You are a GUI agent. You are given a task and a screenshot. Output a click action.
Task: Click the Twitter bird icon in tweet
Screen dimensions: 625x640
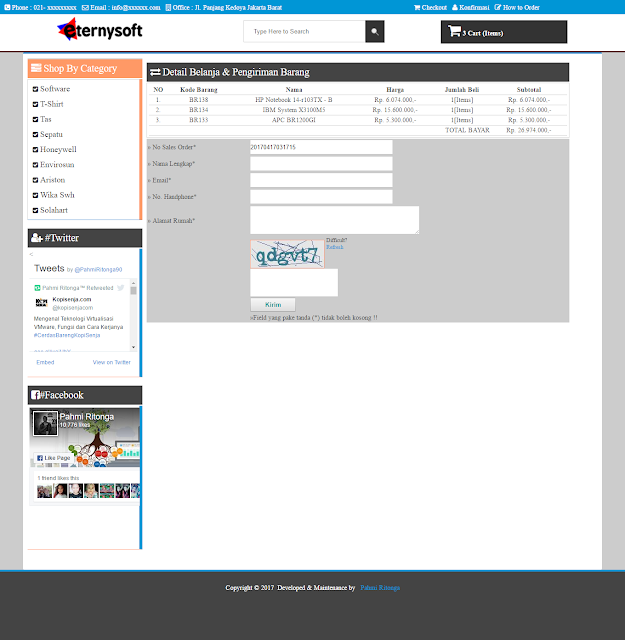pos(120,288)
